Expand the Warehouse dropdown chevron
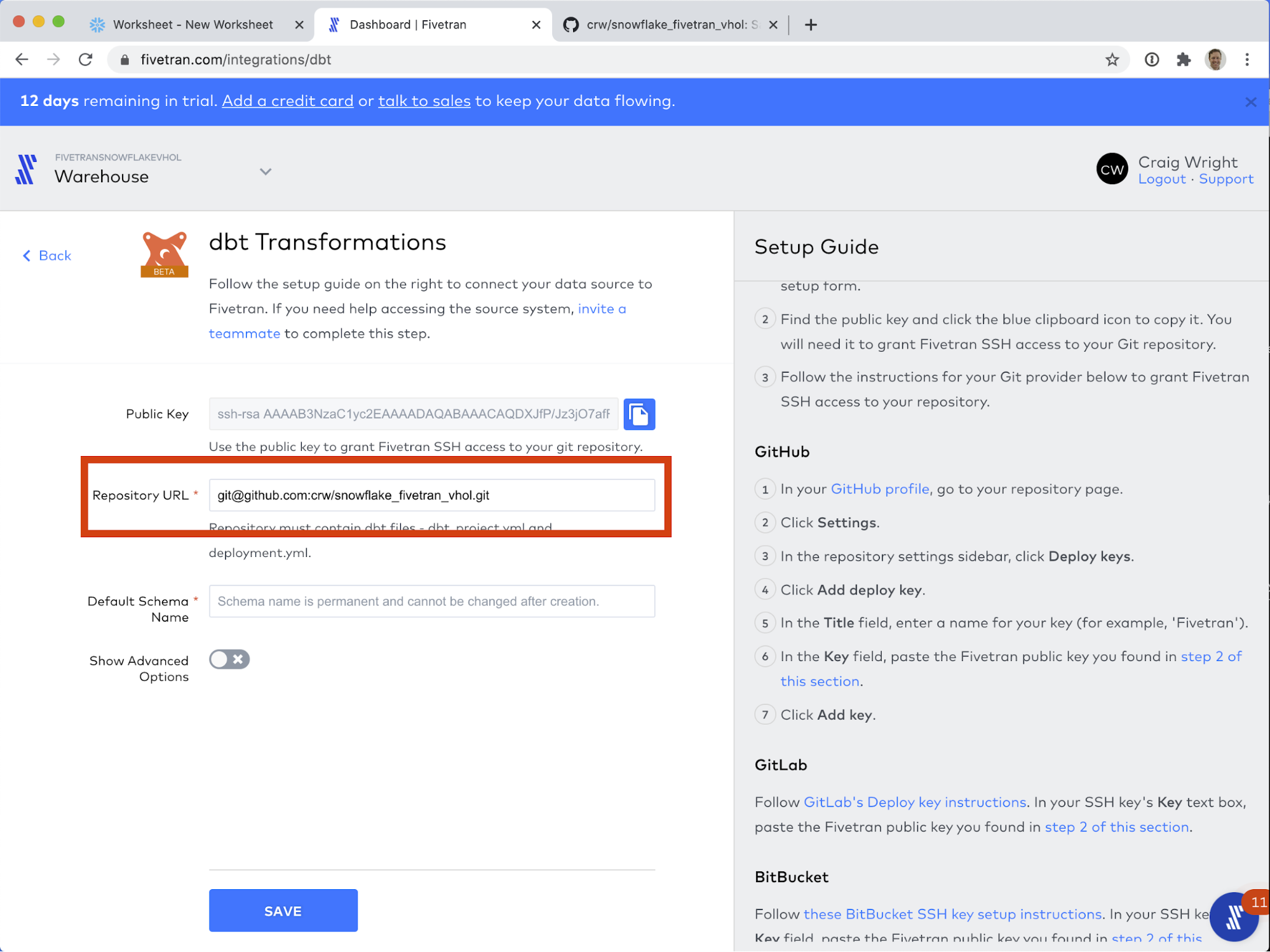This screenshot has height=952, width=1270. [x=266, y=171]
